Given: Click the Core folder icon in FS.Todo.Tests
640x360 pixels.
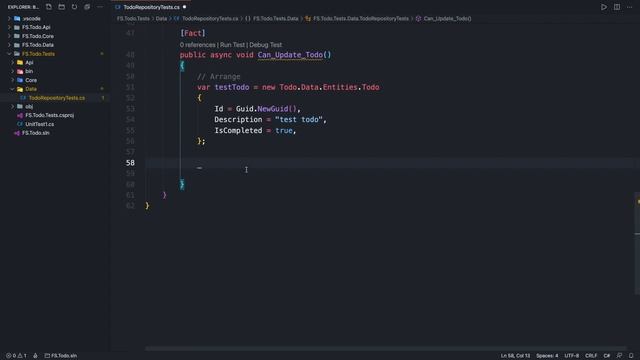Looking at the screenshot, I should tap(20, 80).
